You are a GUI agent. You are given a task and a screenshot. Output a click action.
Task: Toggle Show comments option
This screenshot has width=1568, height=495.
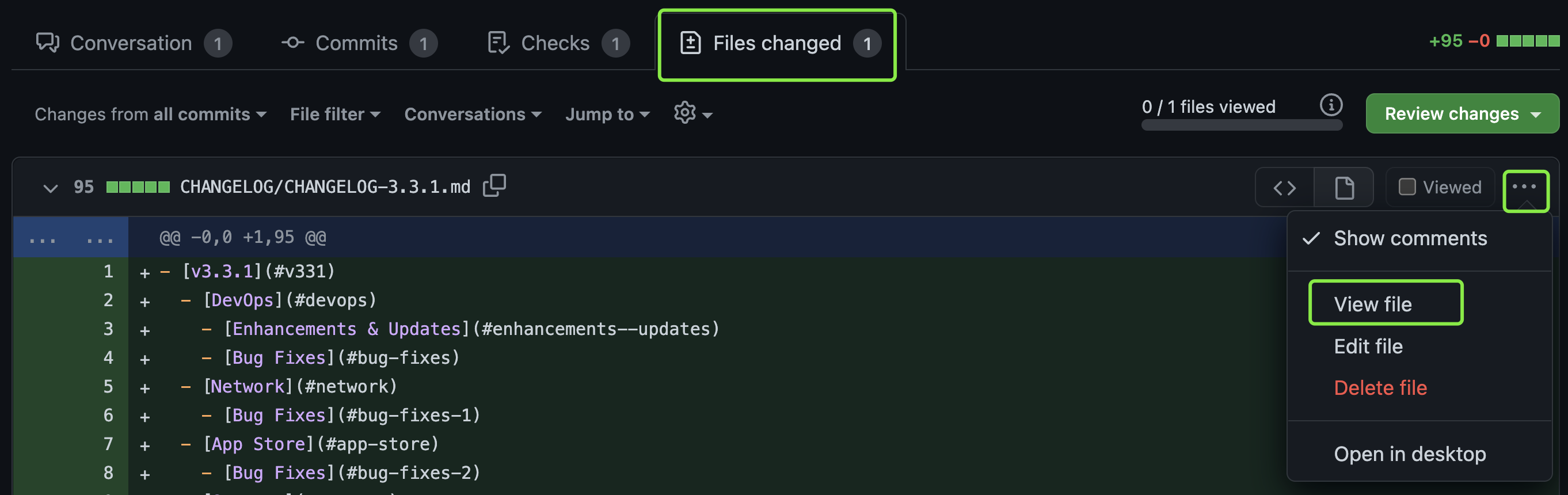tap(1409, 238)
